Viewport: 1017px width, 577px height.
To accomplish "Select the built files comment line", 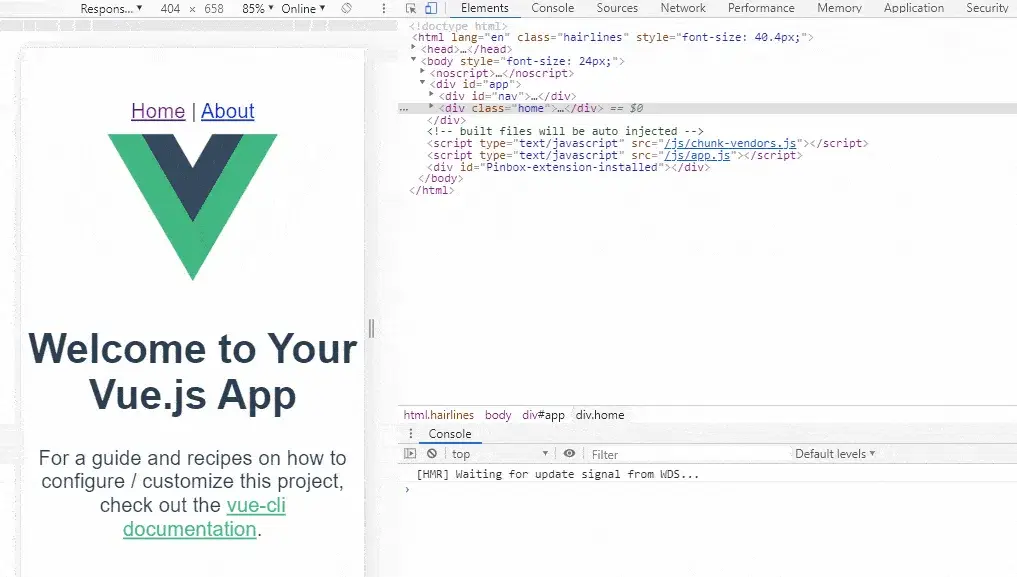I will 565,132.
